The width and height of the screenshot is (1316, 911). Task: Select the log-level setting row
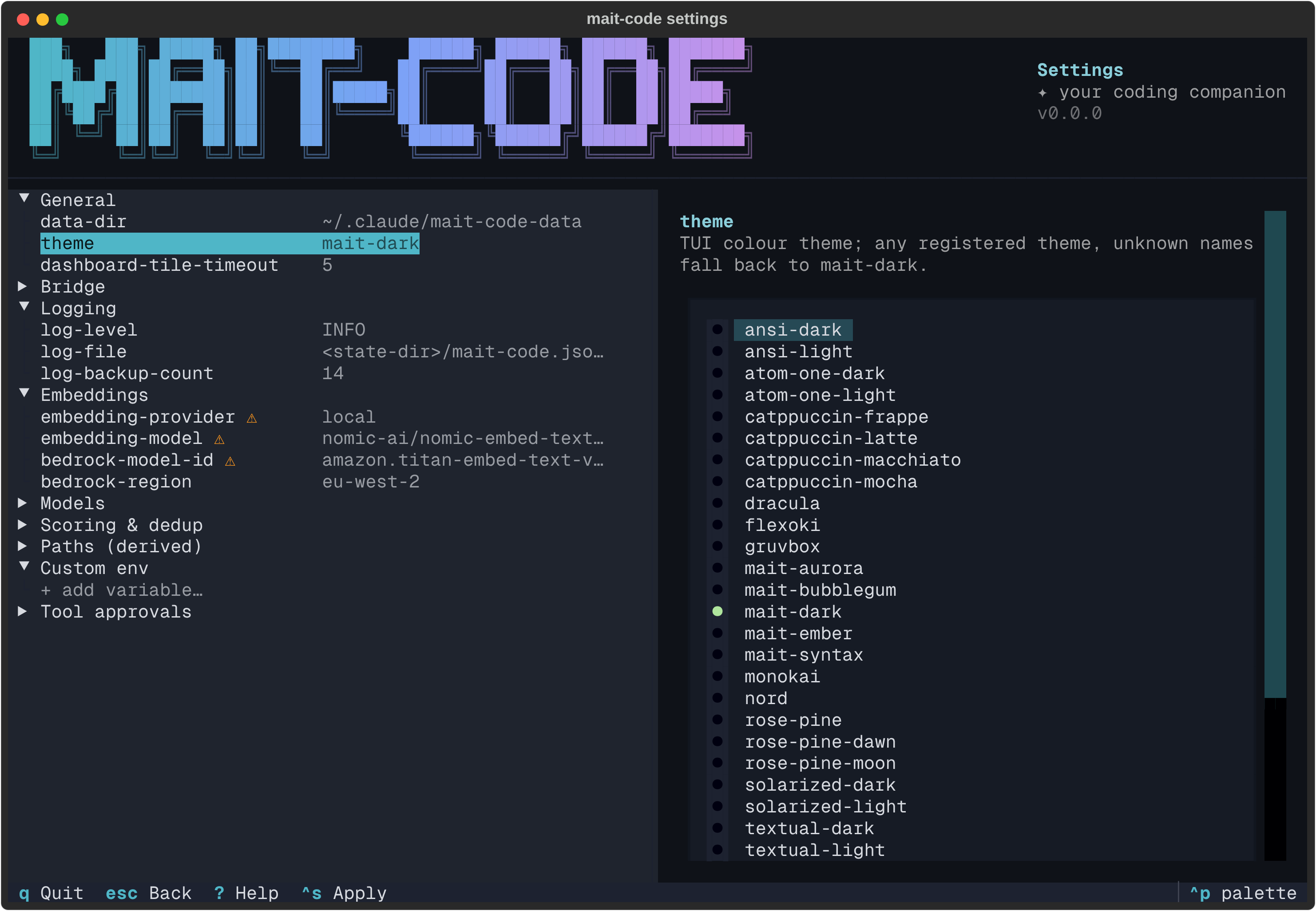[202, 330]
